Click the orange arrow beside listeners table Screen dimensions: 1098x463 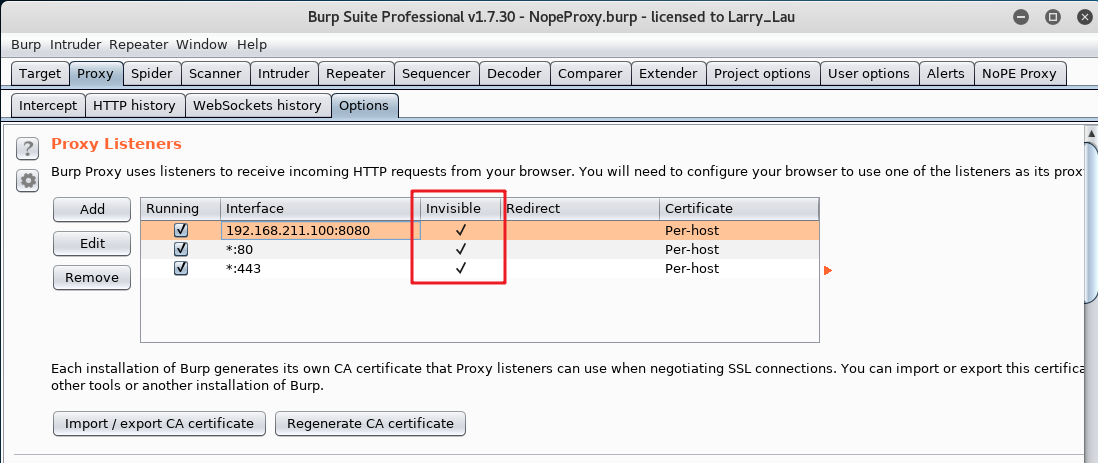tap(828, 270)
